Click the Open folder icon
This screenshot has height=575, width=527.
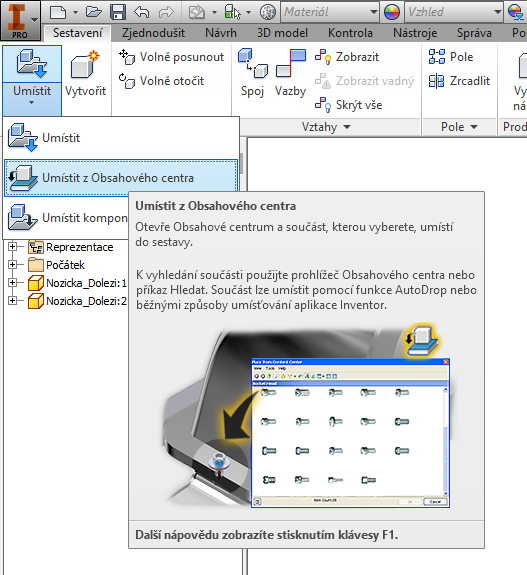[94, 12]
